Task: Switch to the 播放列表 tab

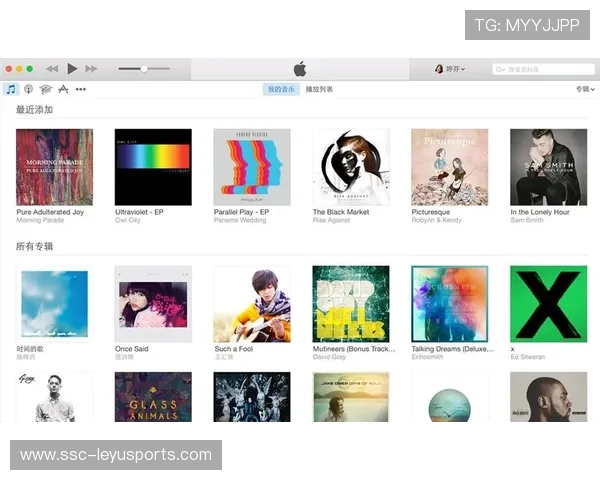Action: (319, 89)
